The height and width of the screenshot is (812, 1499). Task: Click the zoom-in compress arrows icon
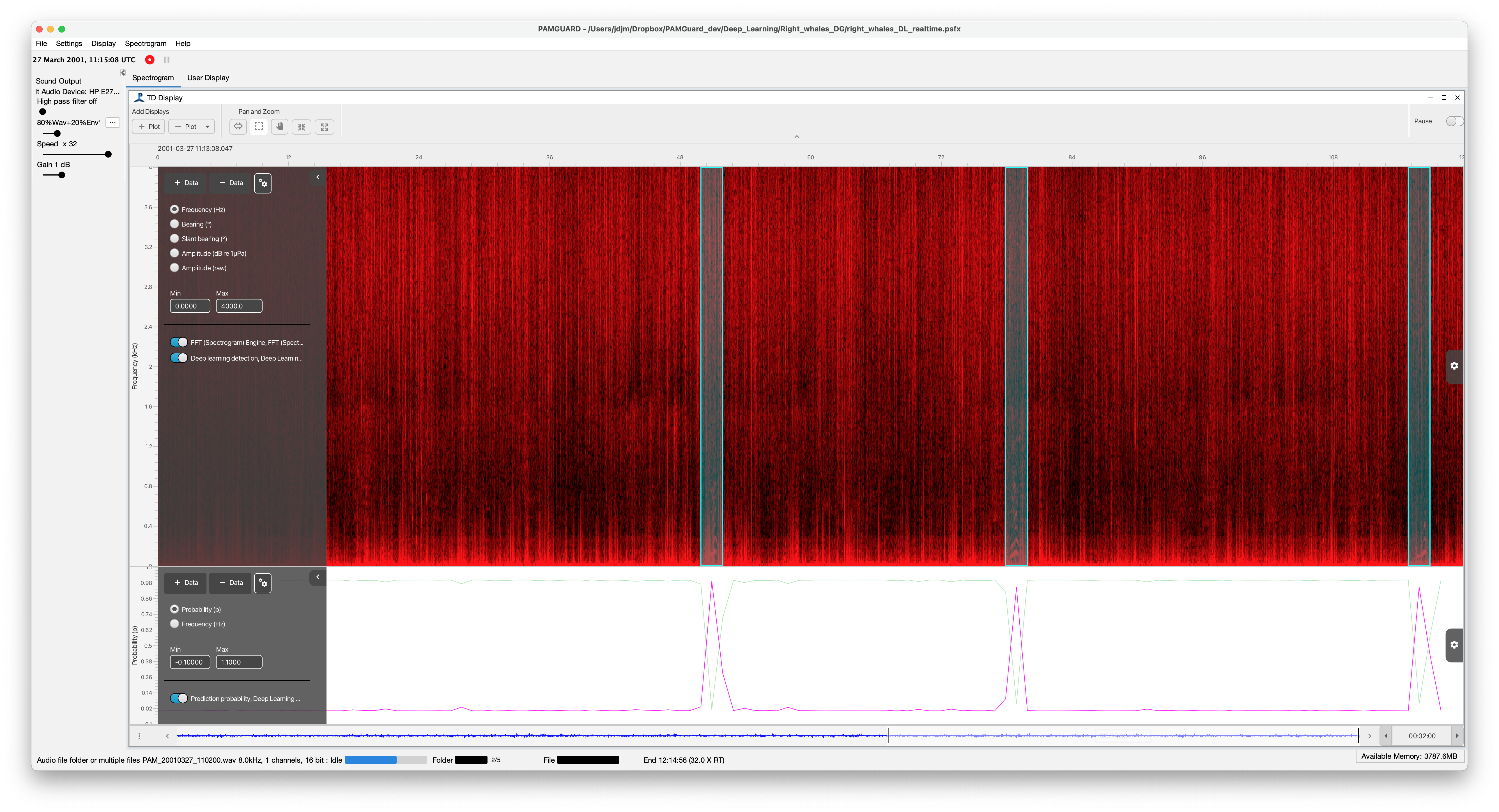point(302,126)
